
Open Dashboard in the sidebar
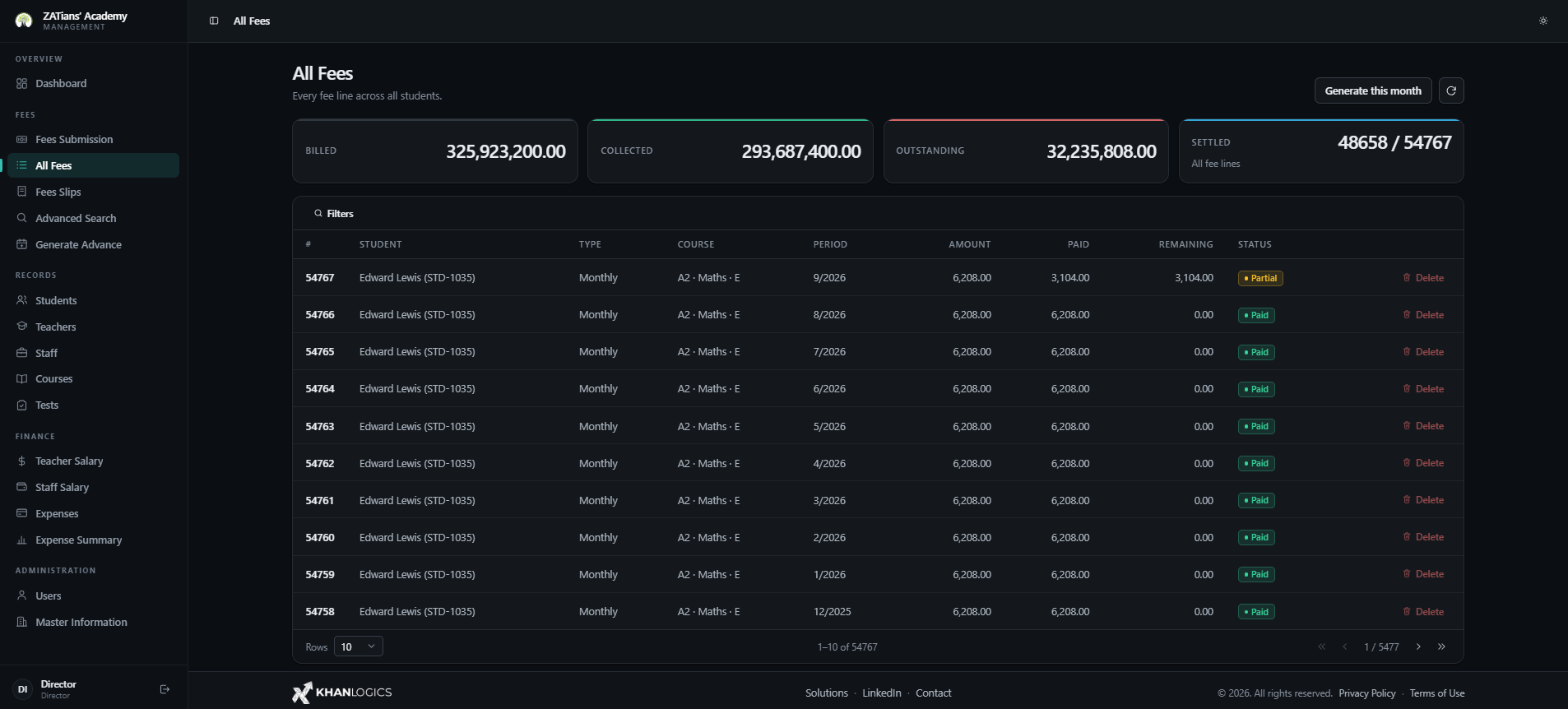tap(93, 83)
